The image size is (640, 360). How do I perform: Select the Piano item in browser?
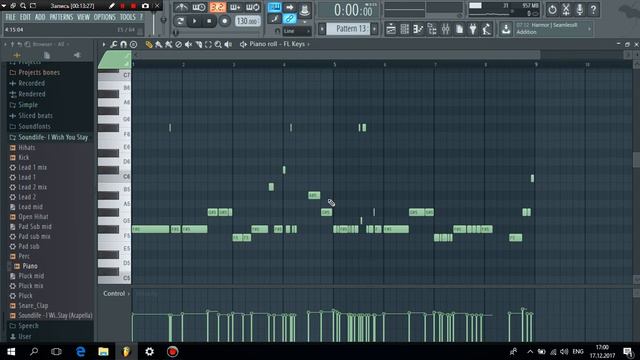point(30,266)
